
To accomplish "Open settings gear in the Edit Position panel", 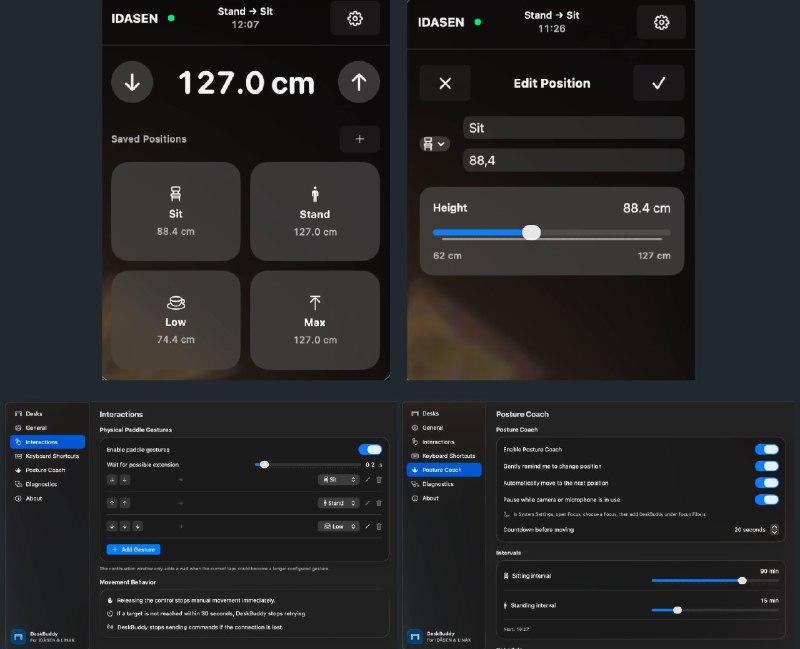I will point(661,22).
